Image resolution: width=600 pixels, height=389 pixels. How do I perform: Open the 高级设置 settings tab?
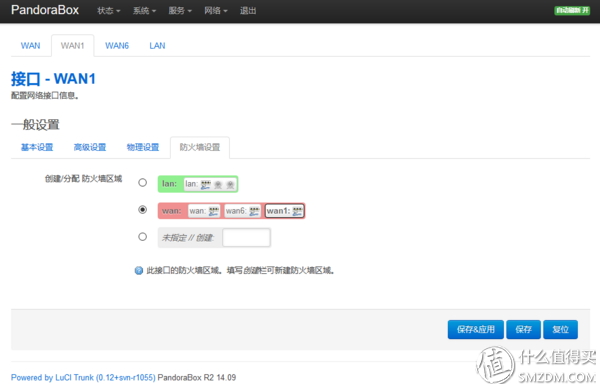tap(90, 147)
